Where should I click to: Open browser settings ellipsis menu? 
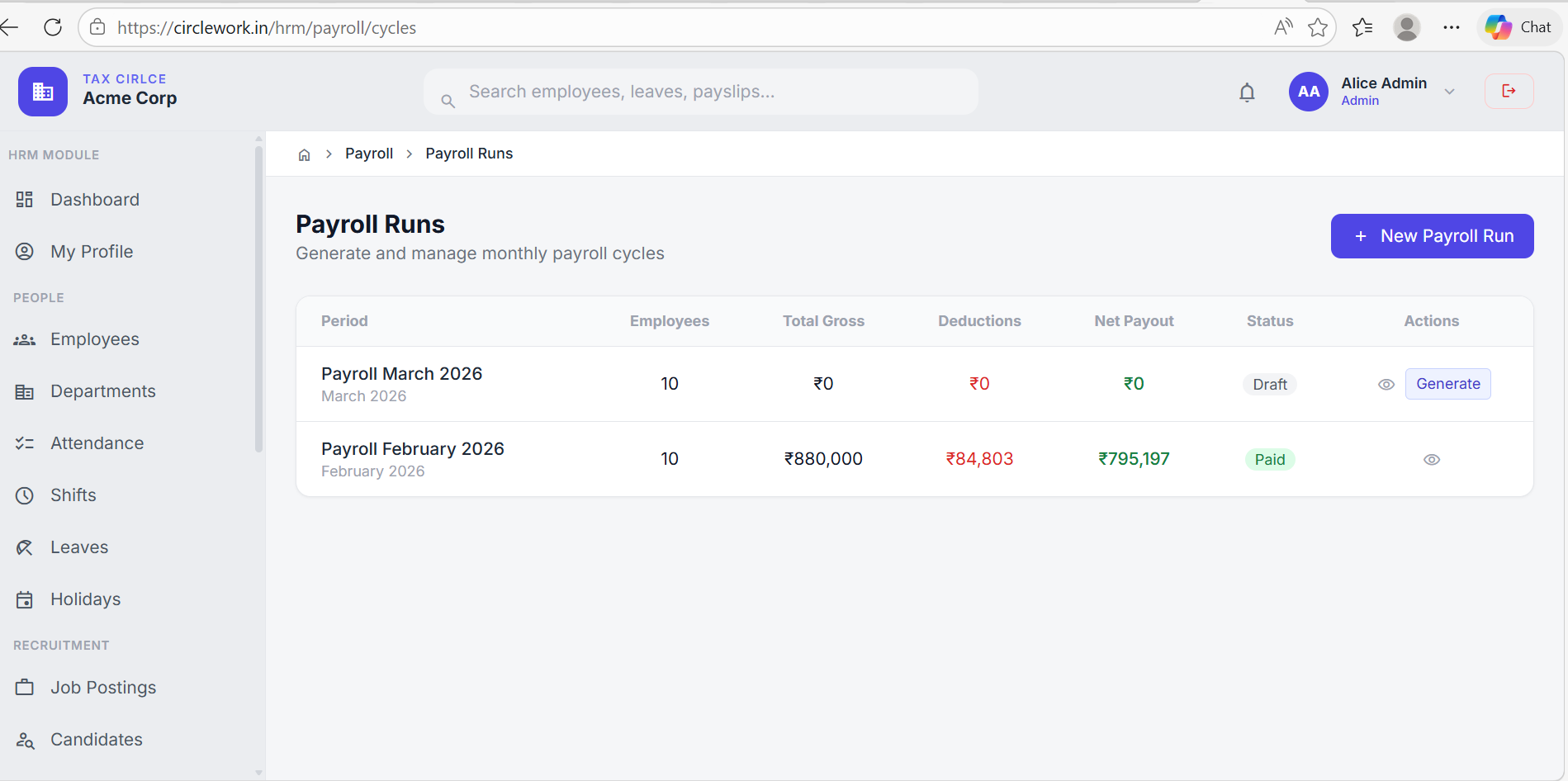pyautogui.click(x=1451, y=28)
